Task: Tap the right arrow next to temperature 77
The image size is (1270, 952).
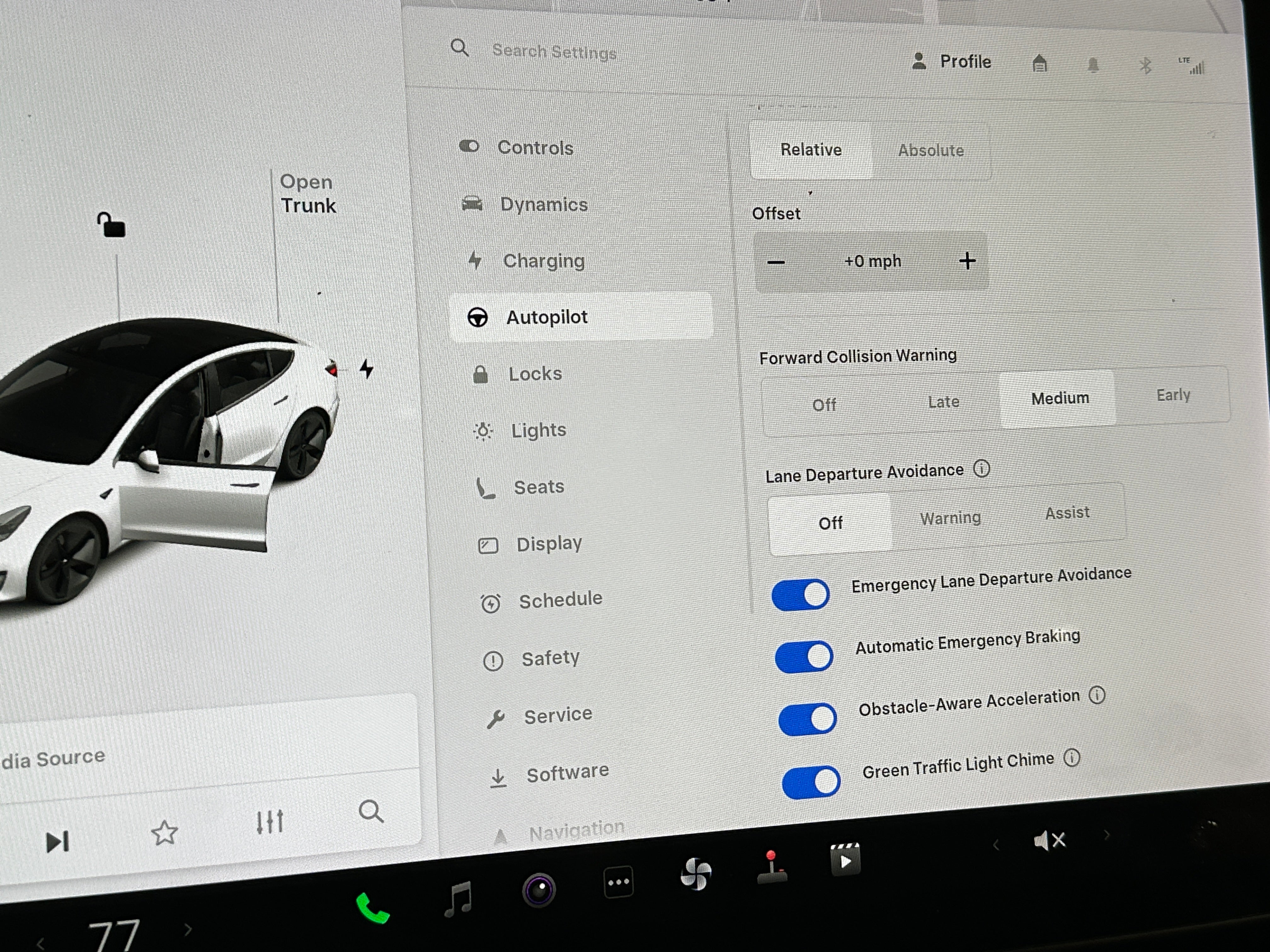Action: (188, 929)
